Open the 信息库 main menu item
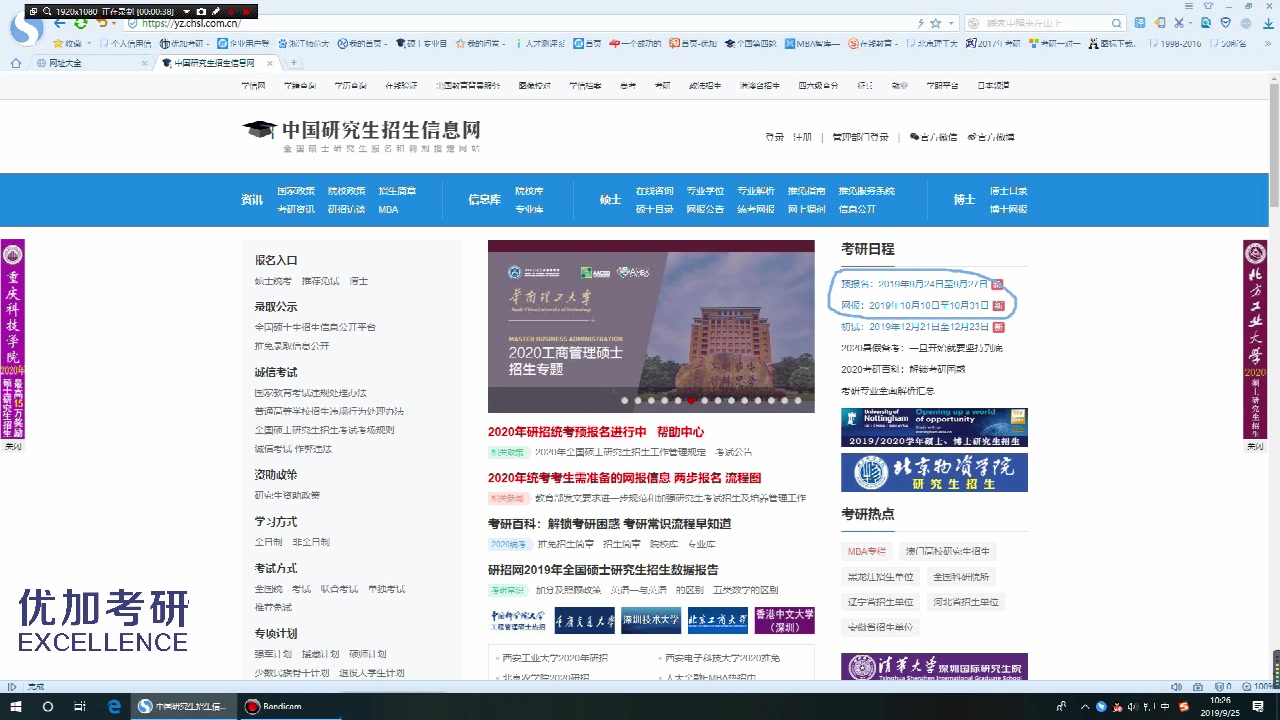 pyautogui.click(x=484, y=200)
